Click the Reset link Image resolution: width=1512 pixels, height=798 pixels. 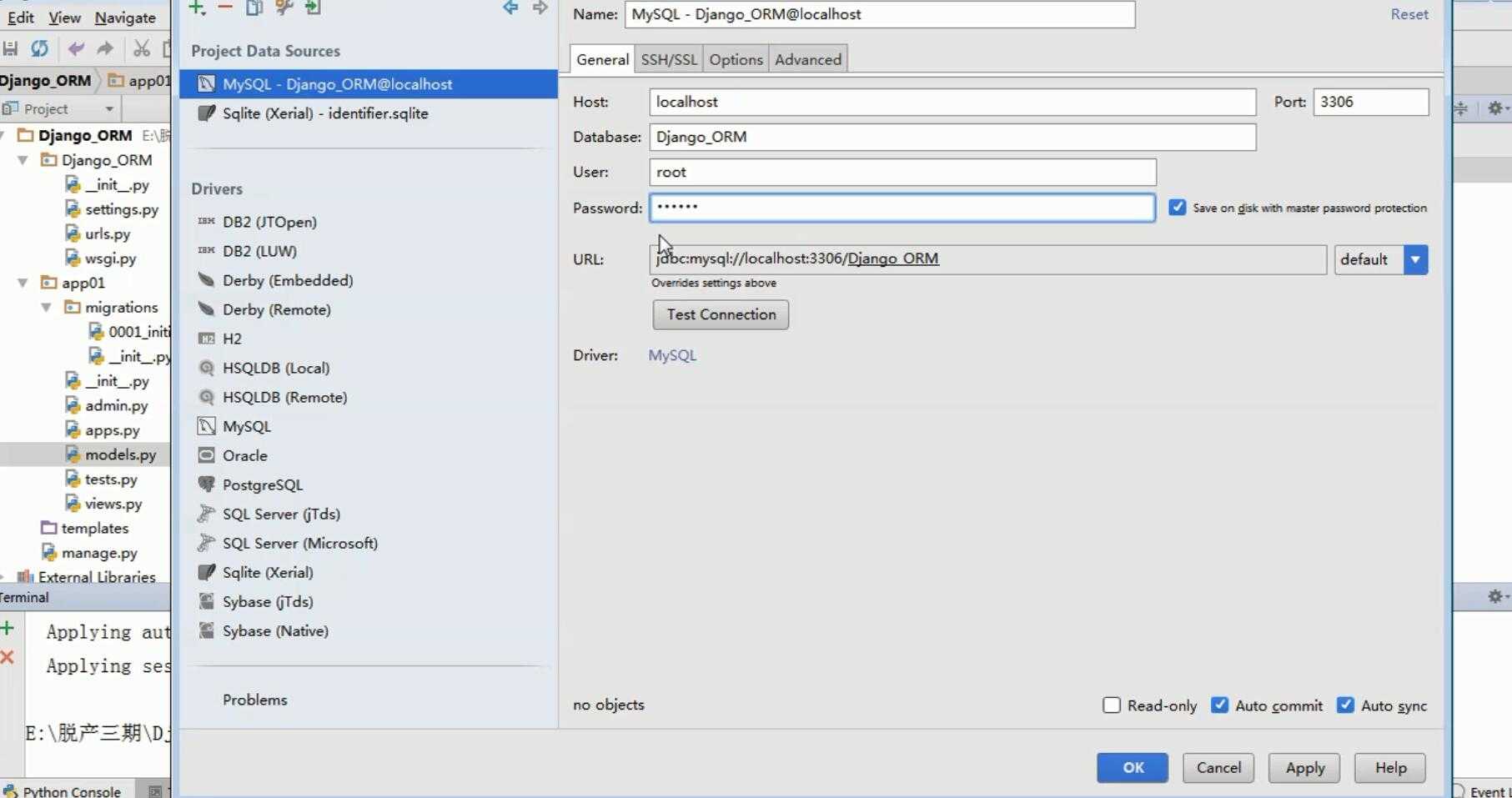[1409, 14]
